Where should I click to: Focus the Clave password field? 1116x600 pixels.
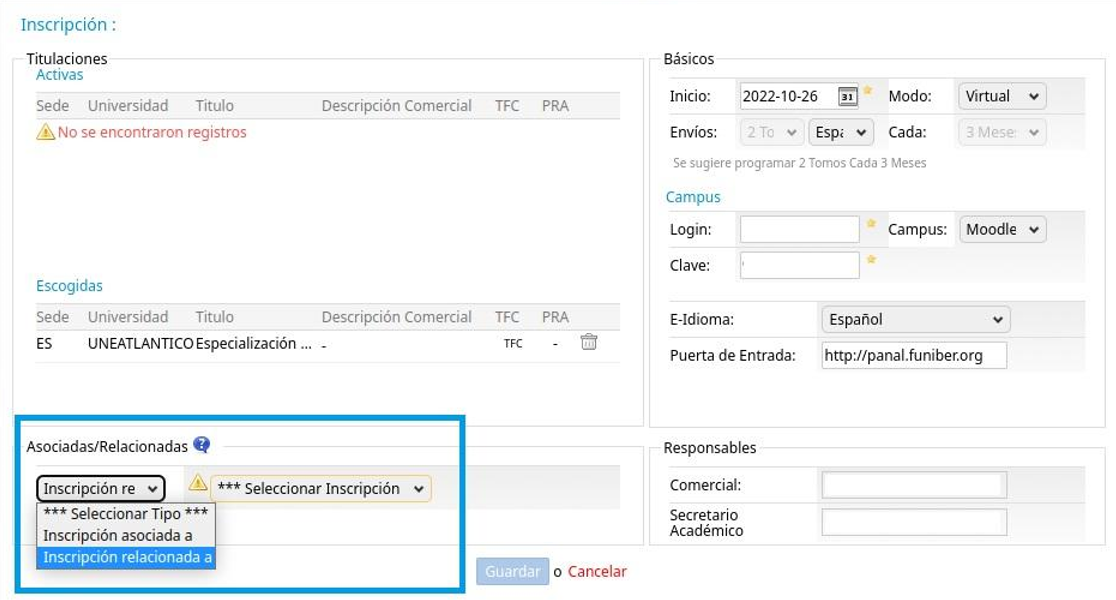(x=799, y=265)
